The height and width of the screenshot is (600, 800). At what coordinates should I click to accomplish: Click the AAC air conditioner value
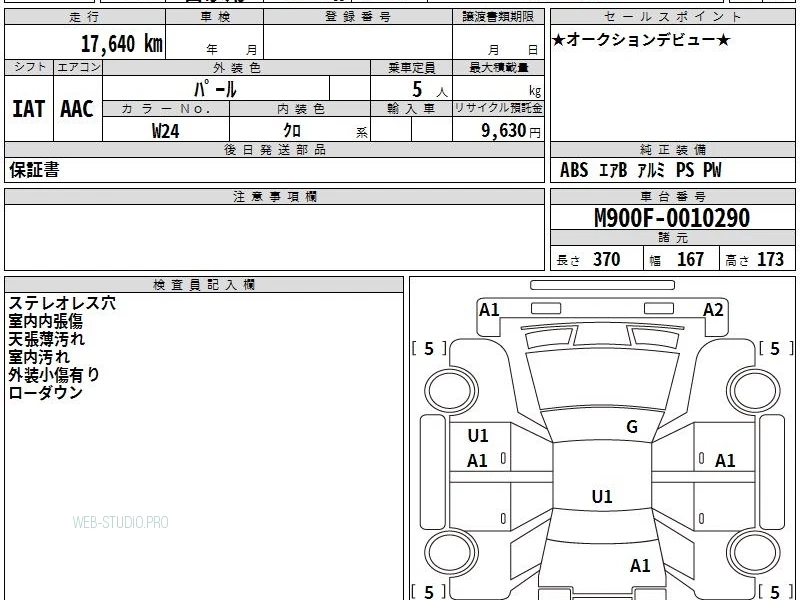tap(77, 109)
